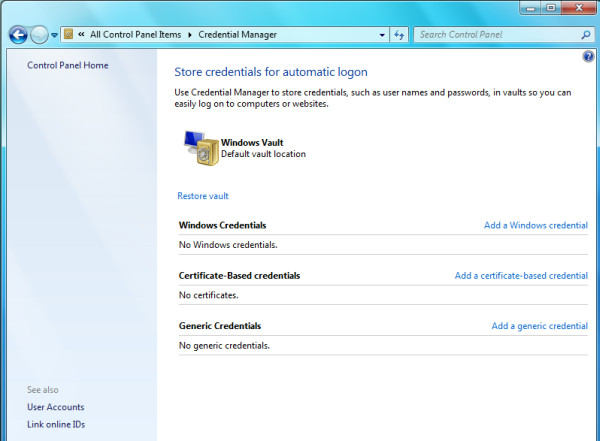The width and height of the screenshot is (600, 441).
Task: Minimize the Credential Manager window
Action: tap(530, 8)
